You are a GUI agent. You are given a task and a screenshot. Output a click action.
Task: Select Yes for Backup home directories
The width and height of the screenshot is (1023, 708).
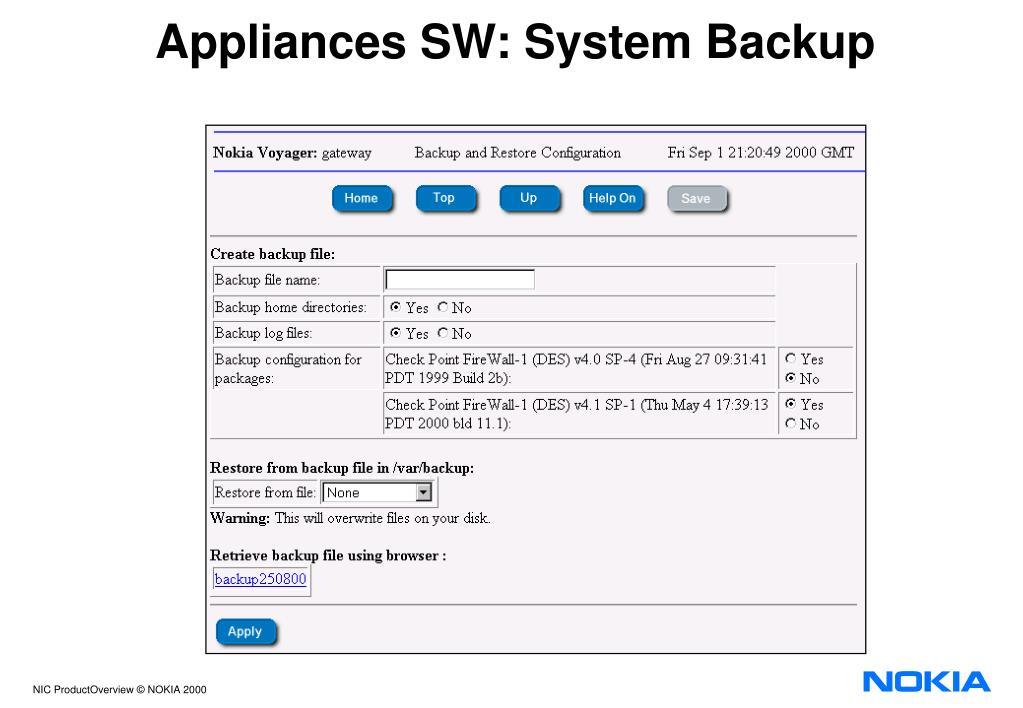coord(395,307)
